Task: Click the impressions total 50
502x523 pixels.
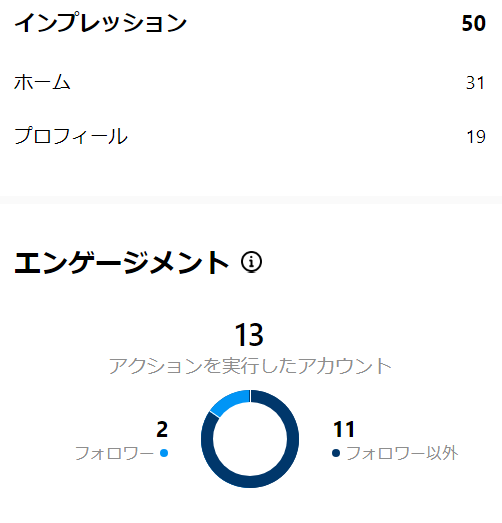Action: point(474,23)
